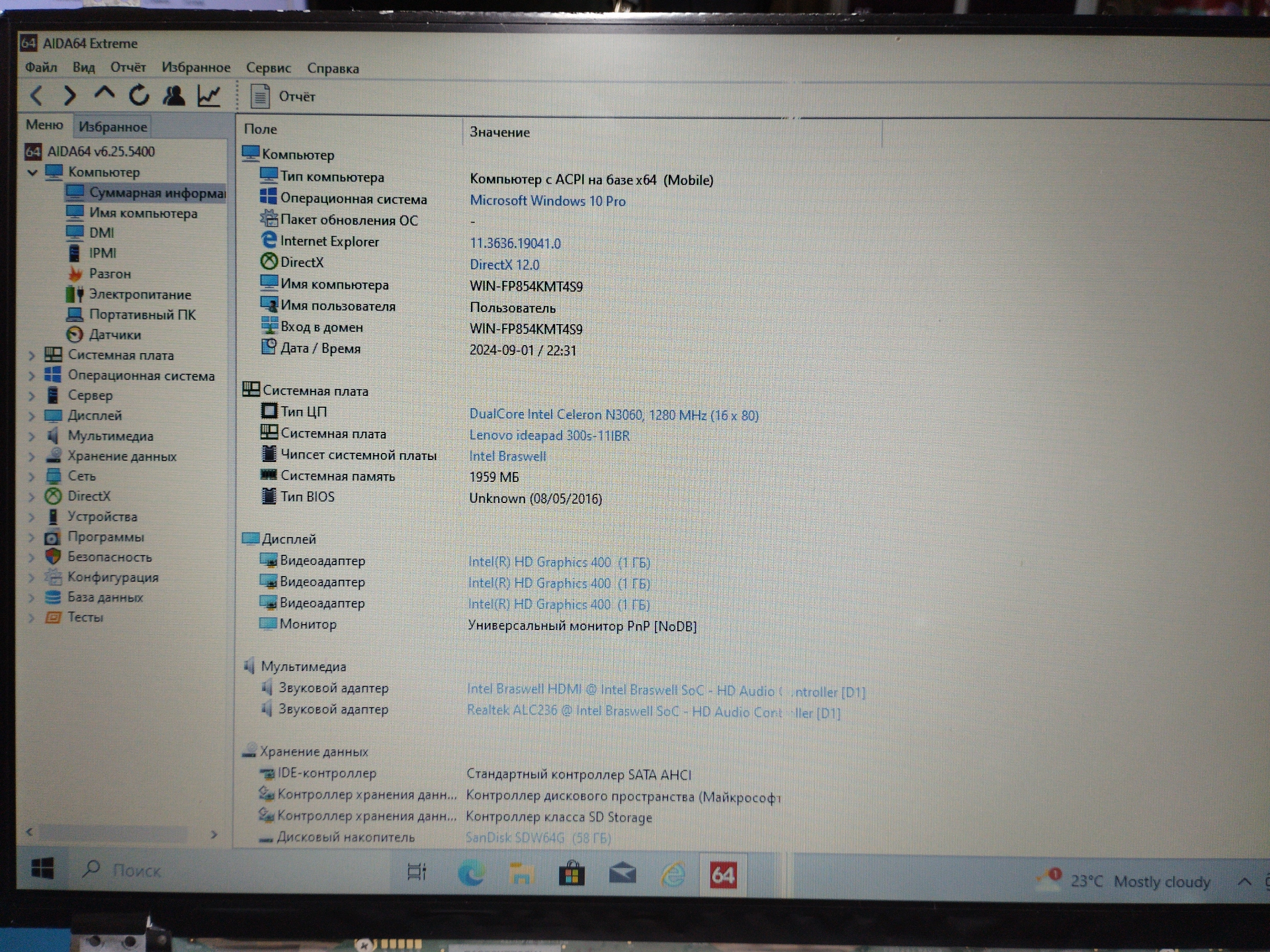Click the Портативный ПК laptop icon

(75, 315)
